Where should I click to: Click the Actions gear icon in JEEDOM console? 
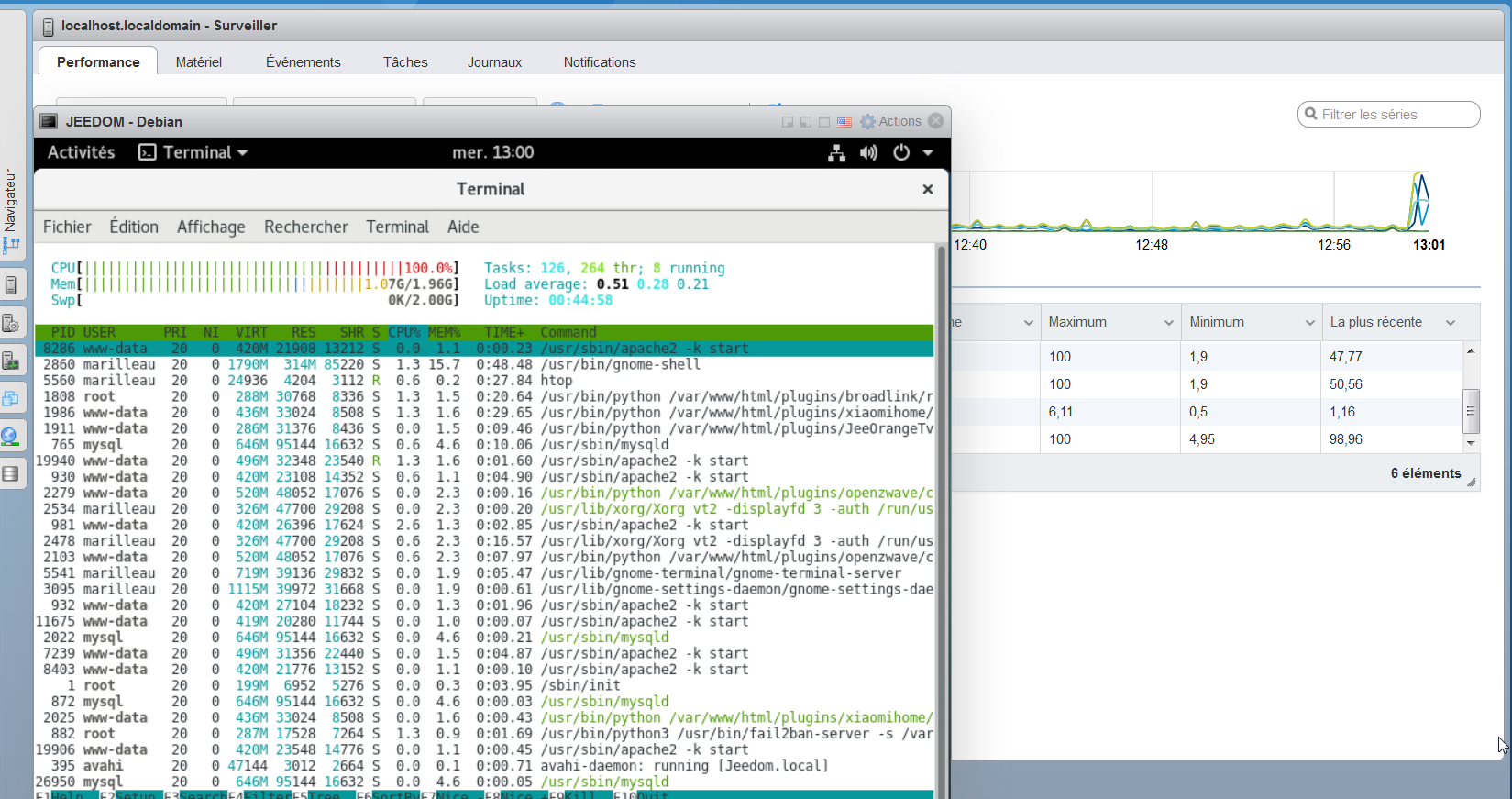point(867,121)
